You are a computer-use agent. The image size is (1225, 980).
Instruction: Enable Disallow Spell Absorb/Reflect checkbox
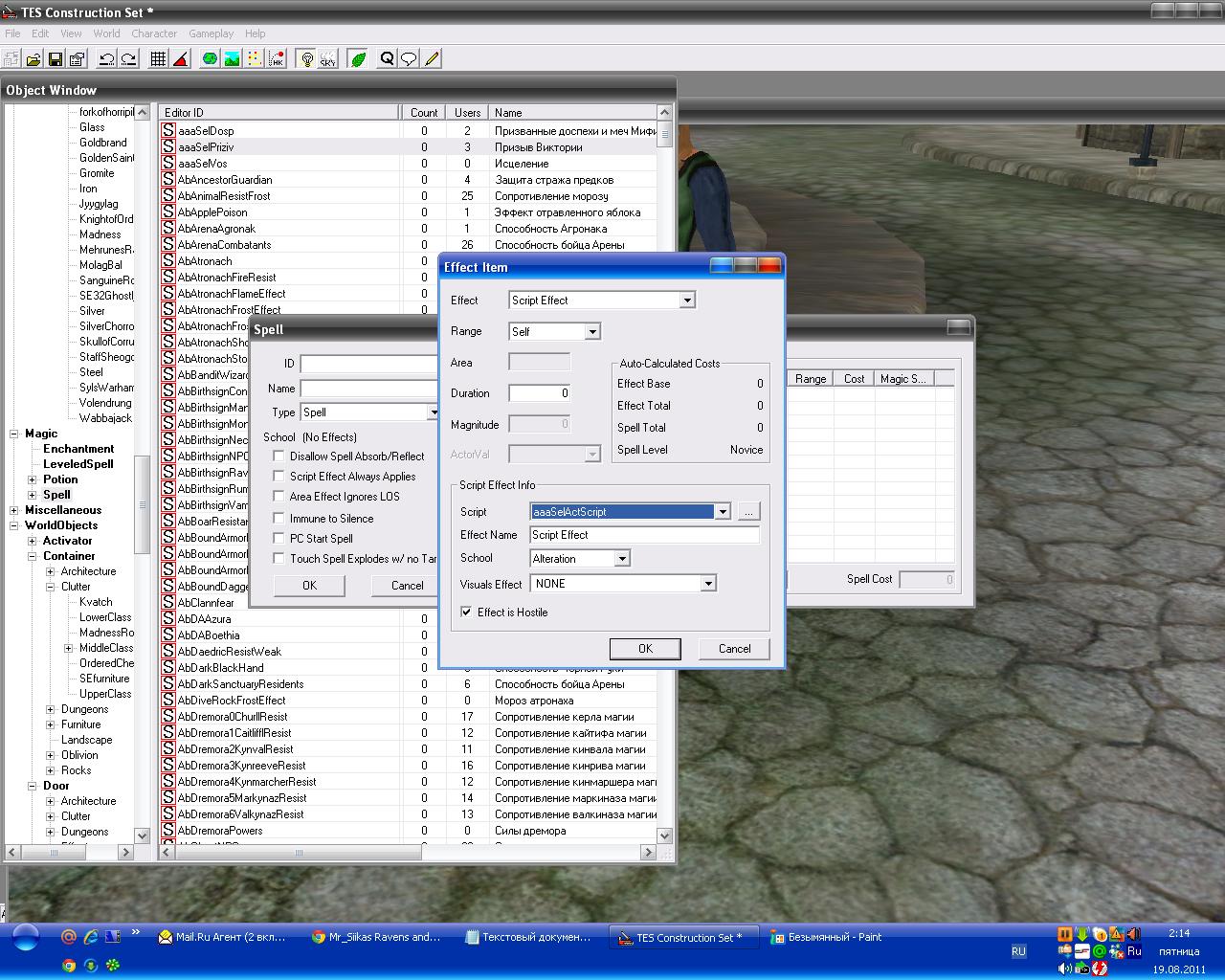pos(279,457)
